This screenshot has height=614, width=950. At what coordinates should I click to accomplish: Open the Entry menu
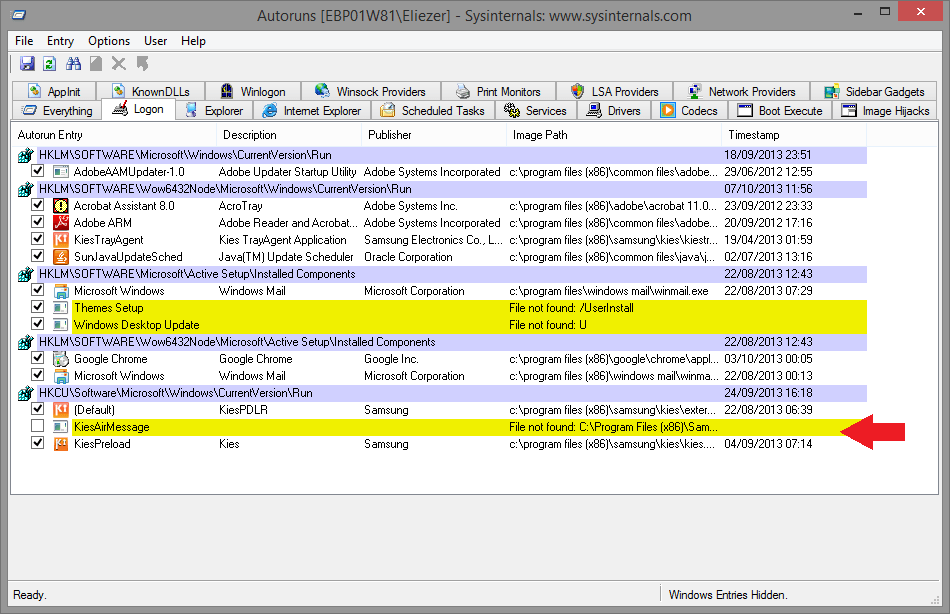pyautogui.click(x=60, y=41)
